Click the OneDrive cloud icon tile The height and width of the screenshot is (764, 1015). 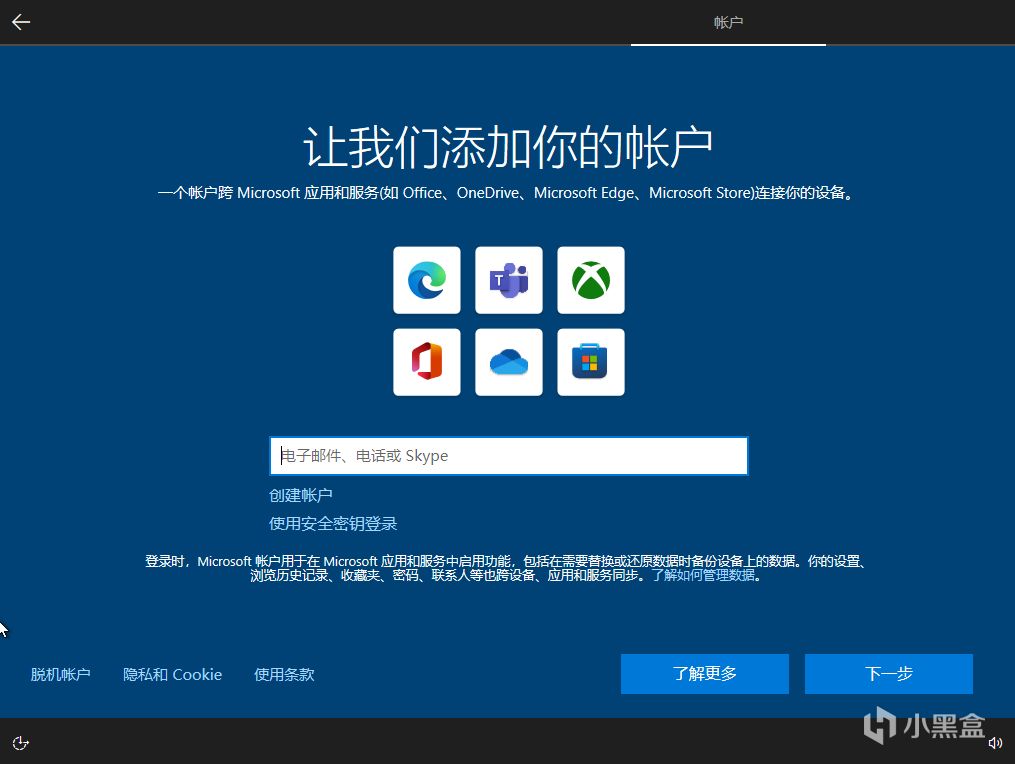point(509,362)
